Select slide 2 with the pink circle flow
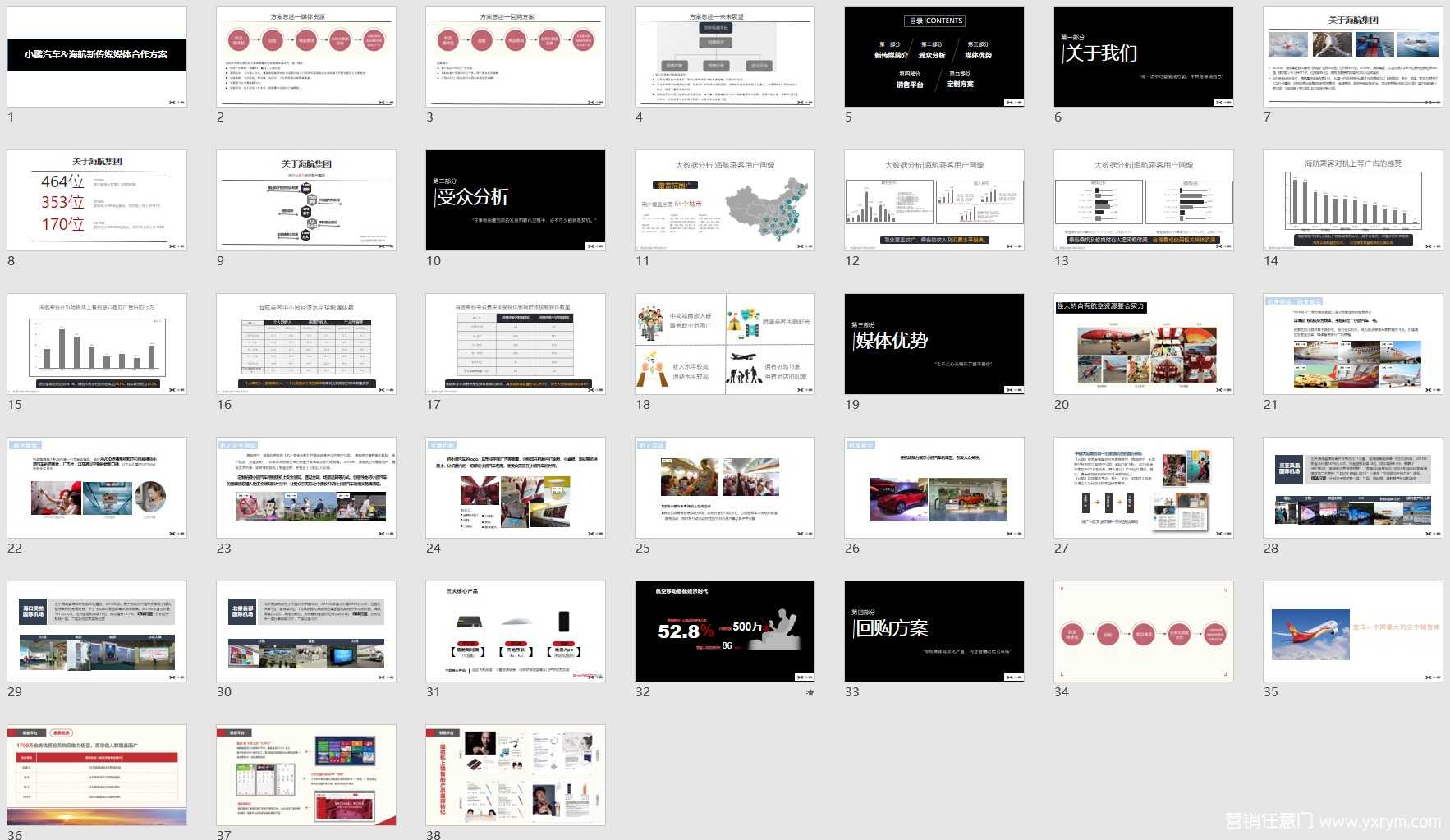Image resolution: width=1450 pixels, height=840 pixels. tap(306, 57)
